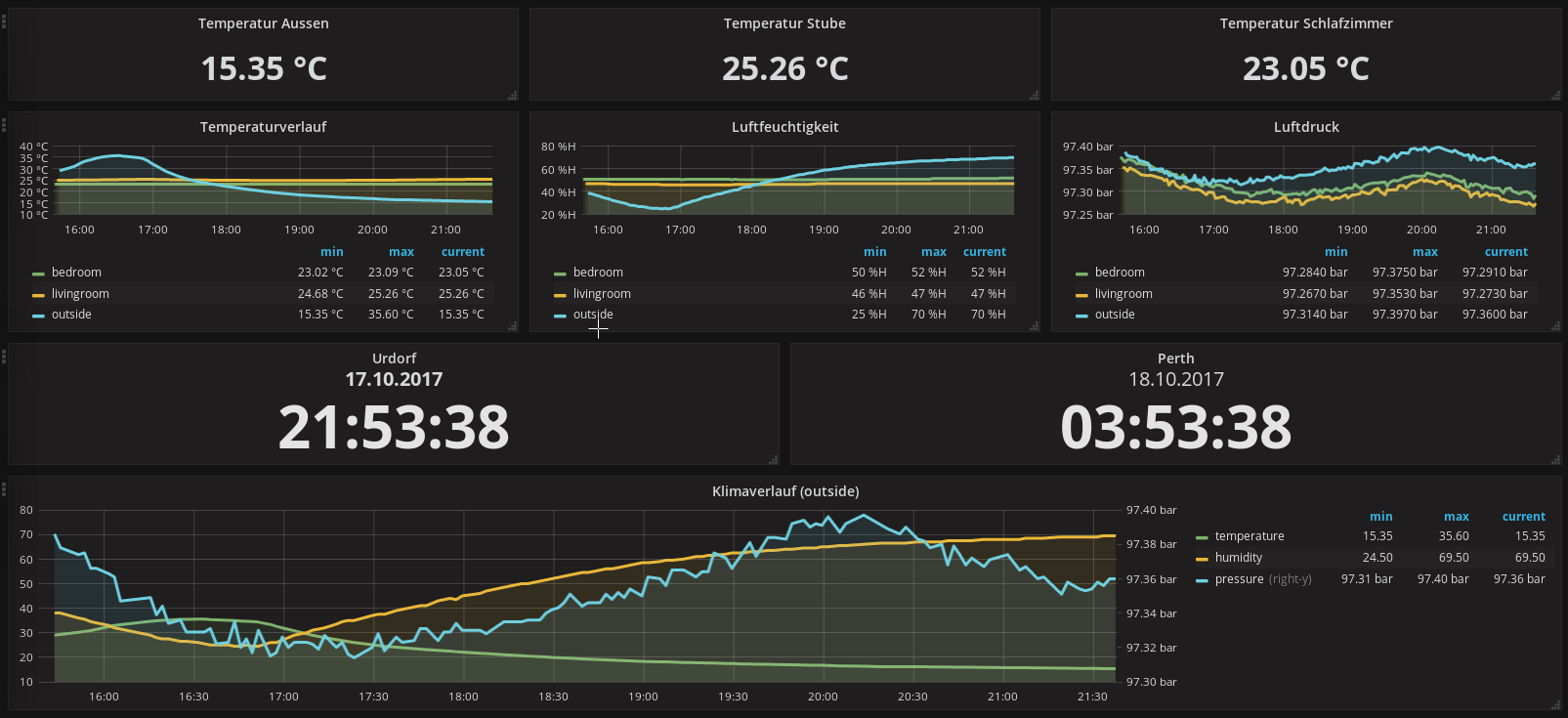Toggle bedroom series in Temperaturverlauf legend
1568x718 pixels.
(x=76, y=273)
